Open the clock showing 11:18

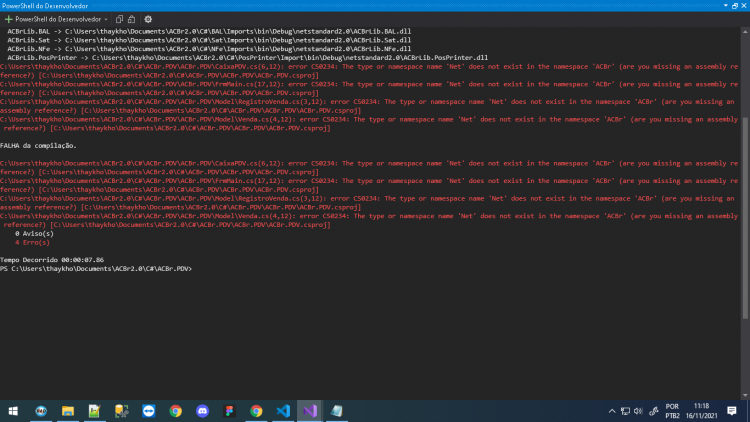pos(701,411)
